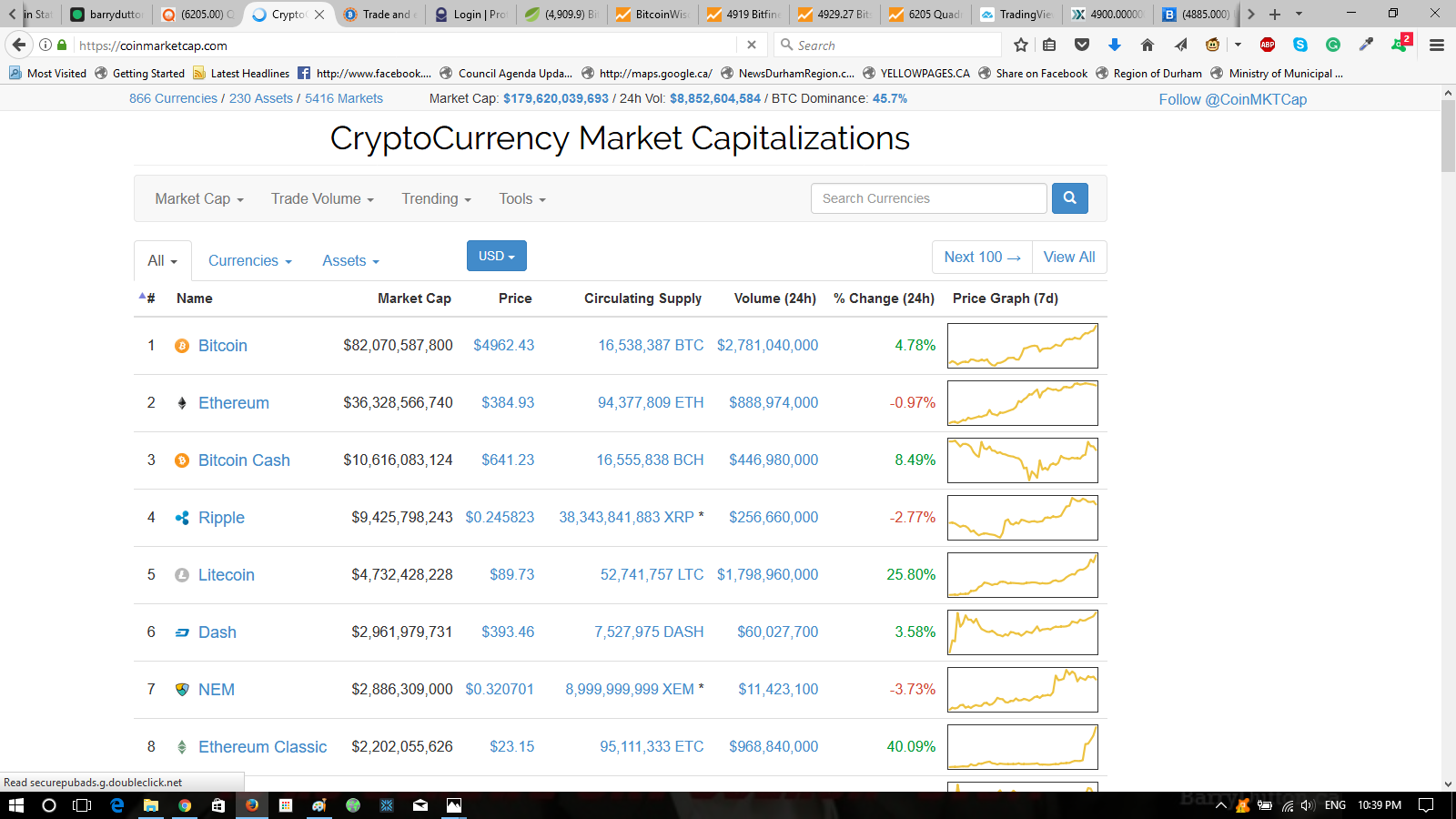Open the Firefox downloads arrow
1456x819 pixels.
1115,45
